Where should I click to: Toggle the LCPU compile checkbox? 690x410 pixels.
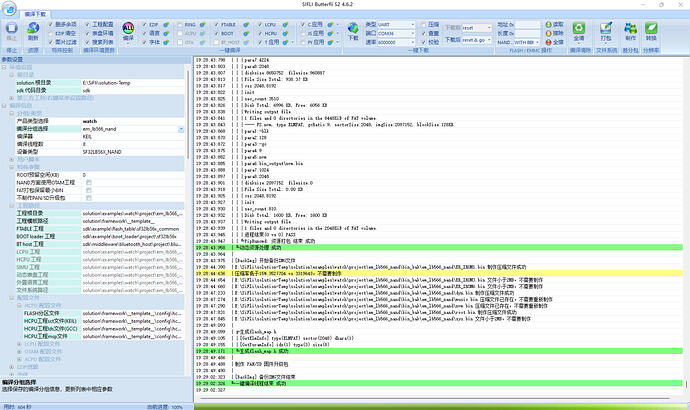click(x=260, y=25)
